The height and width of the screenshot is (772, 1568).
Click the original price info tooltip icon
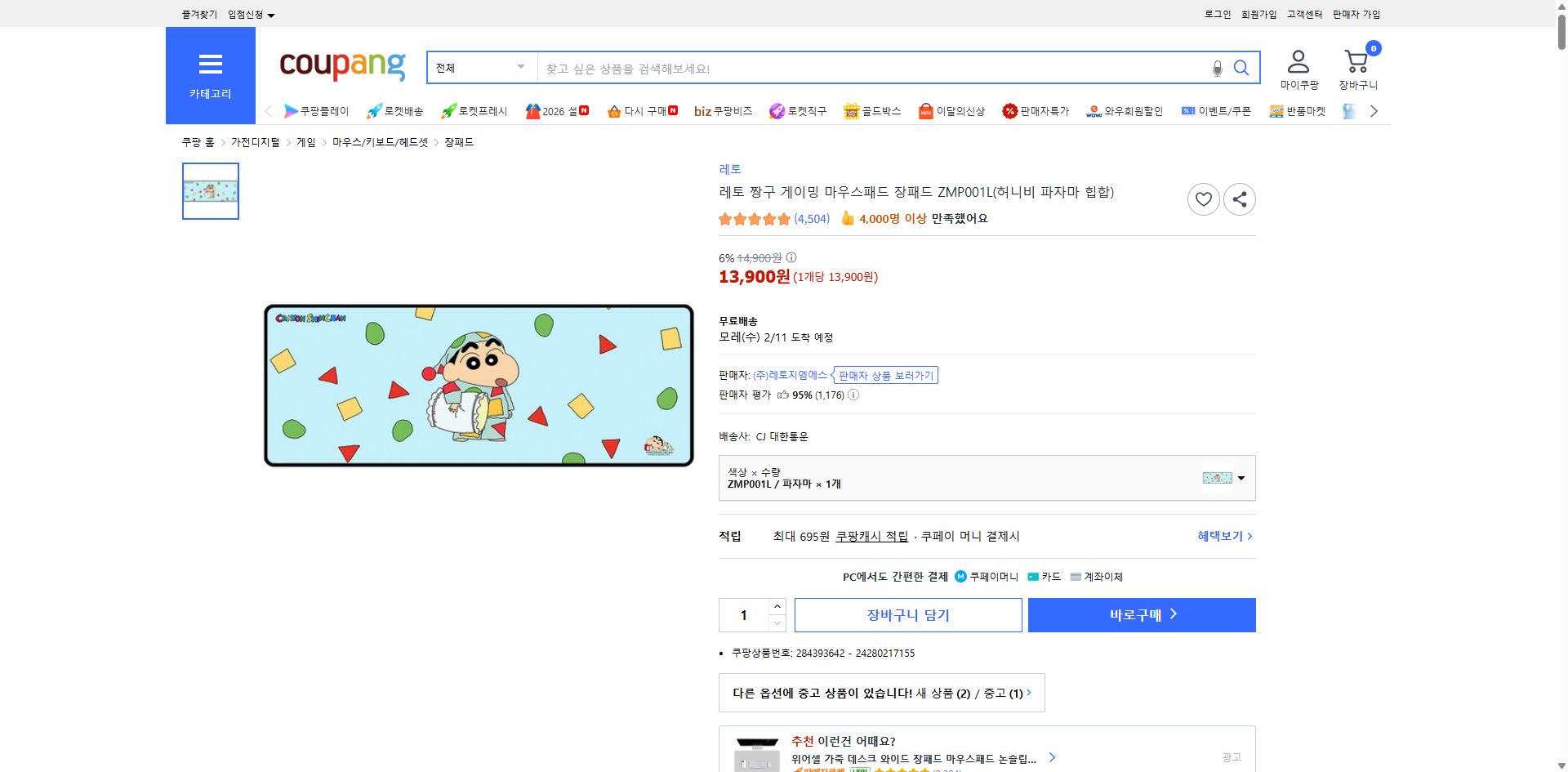click(790, 257)
